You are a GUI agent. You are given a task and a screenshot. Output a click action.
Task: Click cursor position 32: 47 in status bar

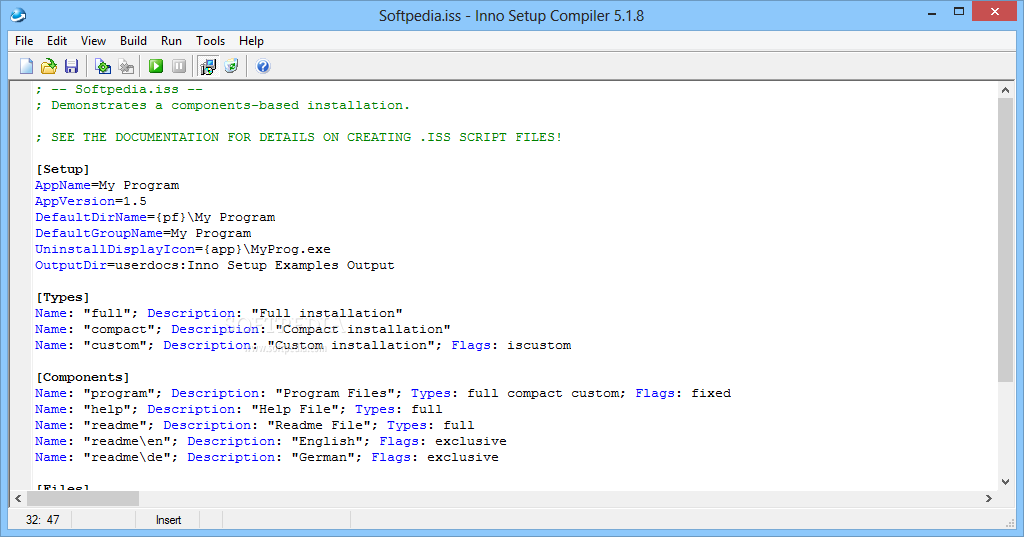[x=42, y=520]
